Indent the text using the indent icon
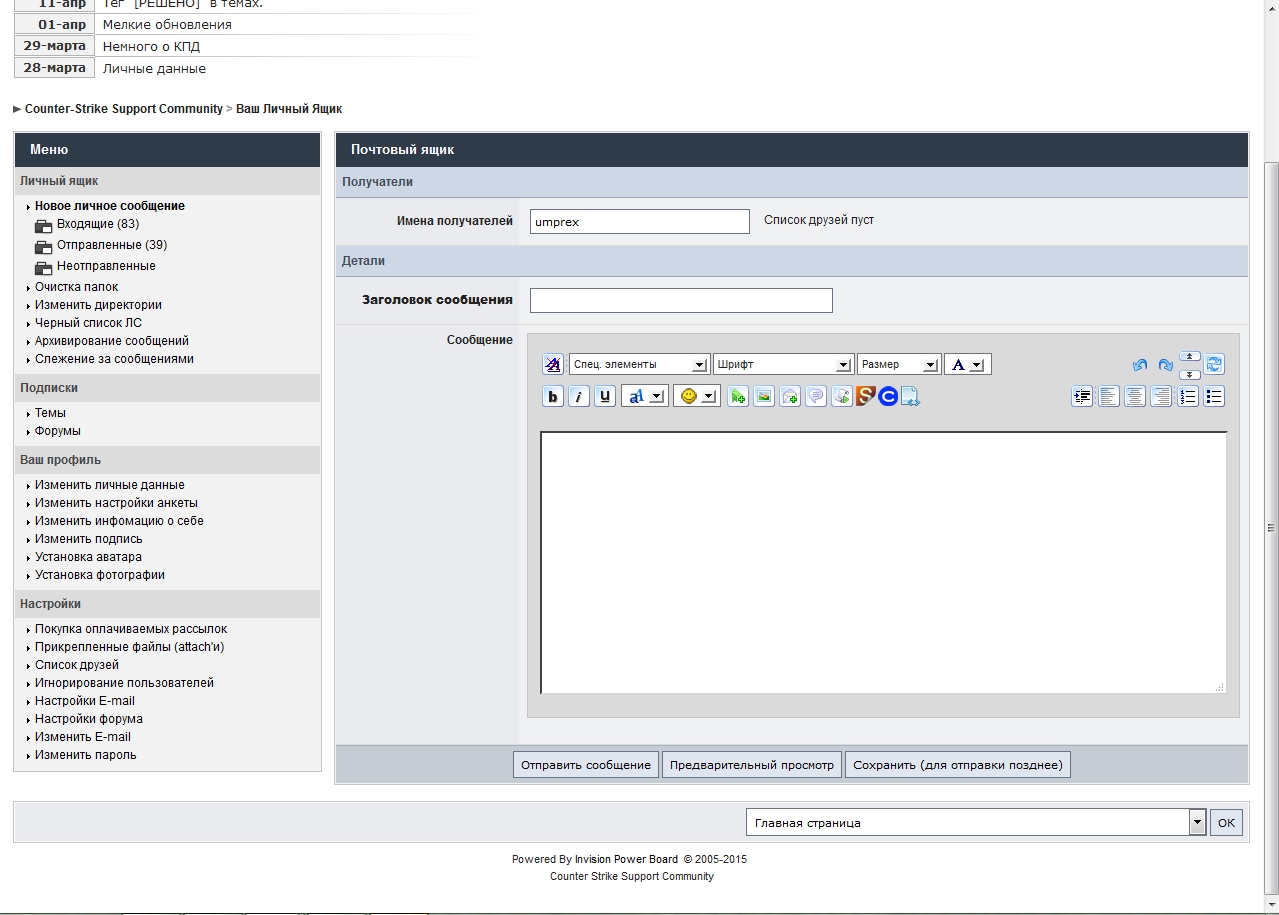The image size is (1279, 915). (1082, 397)
